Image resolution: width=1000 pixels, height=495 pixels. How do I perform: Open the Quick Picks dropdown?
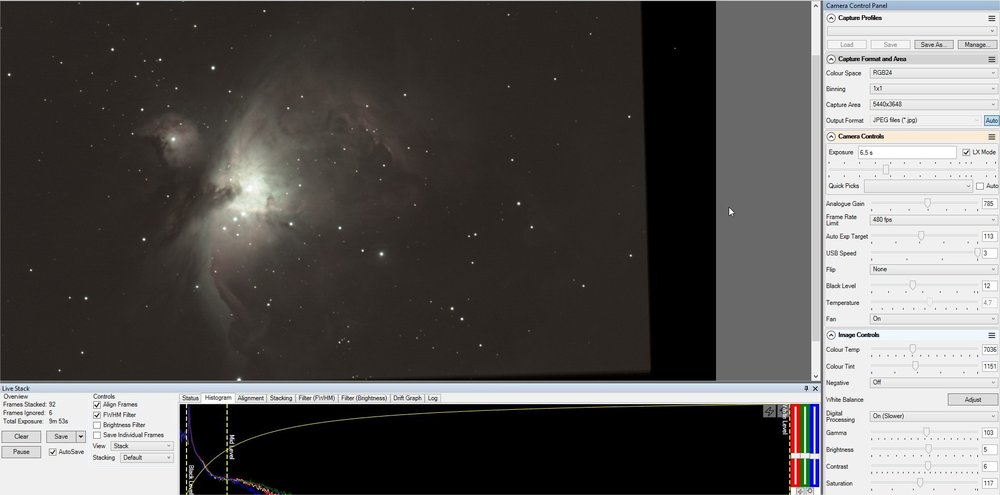tap(918, 186)
